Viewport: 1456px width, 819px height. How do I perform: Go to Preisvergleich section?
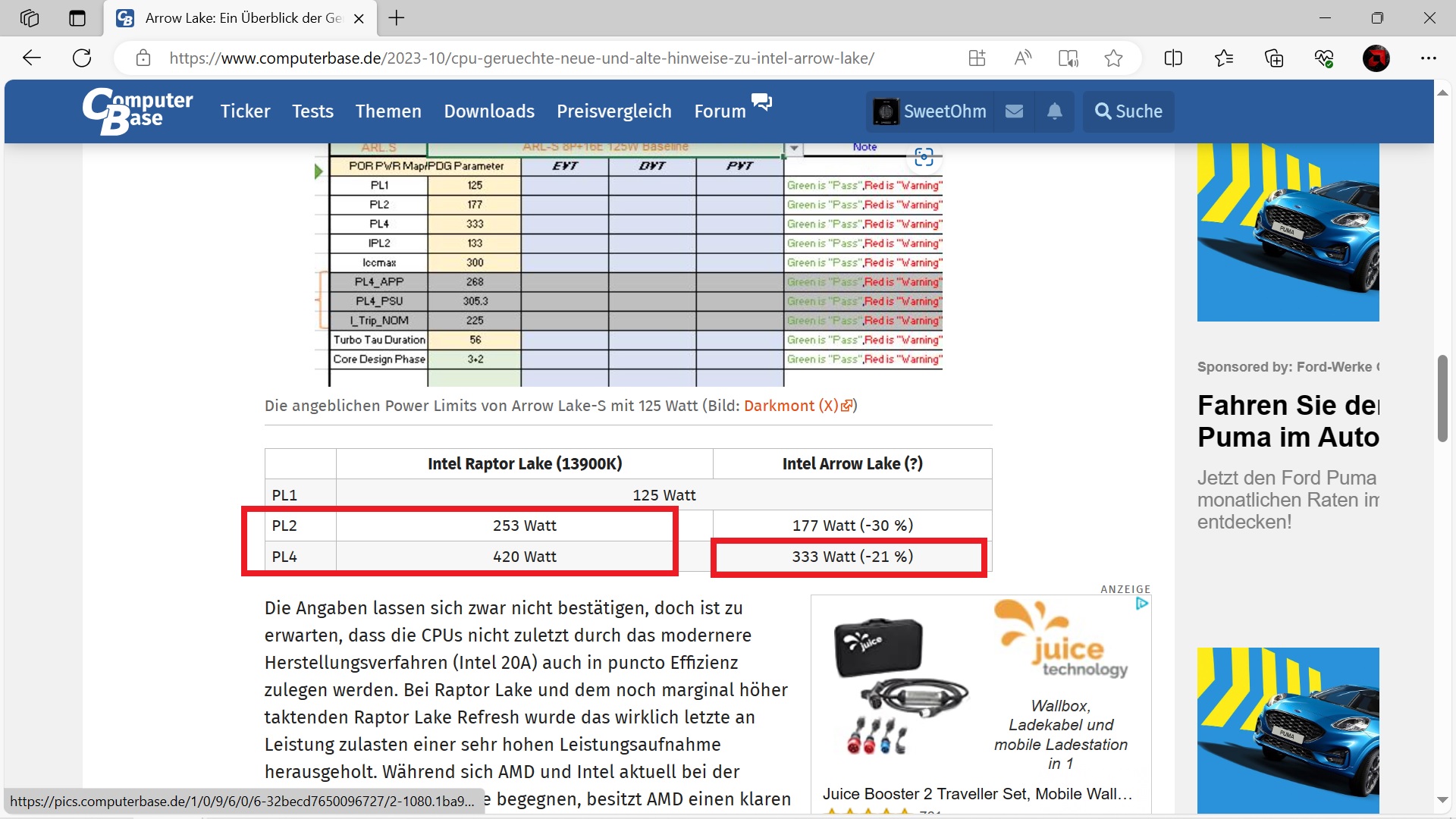click(613, 111)
